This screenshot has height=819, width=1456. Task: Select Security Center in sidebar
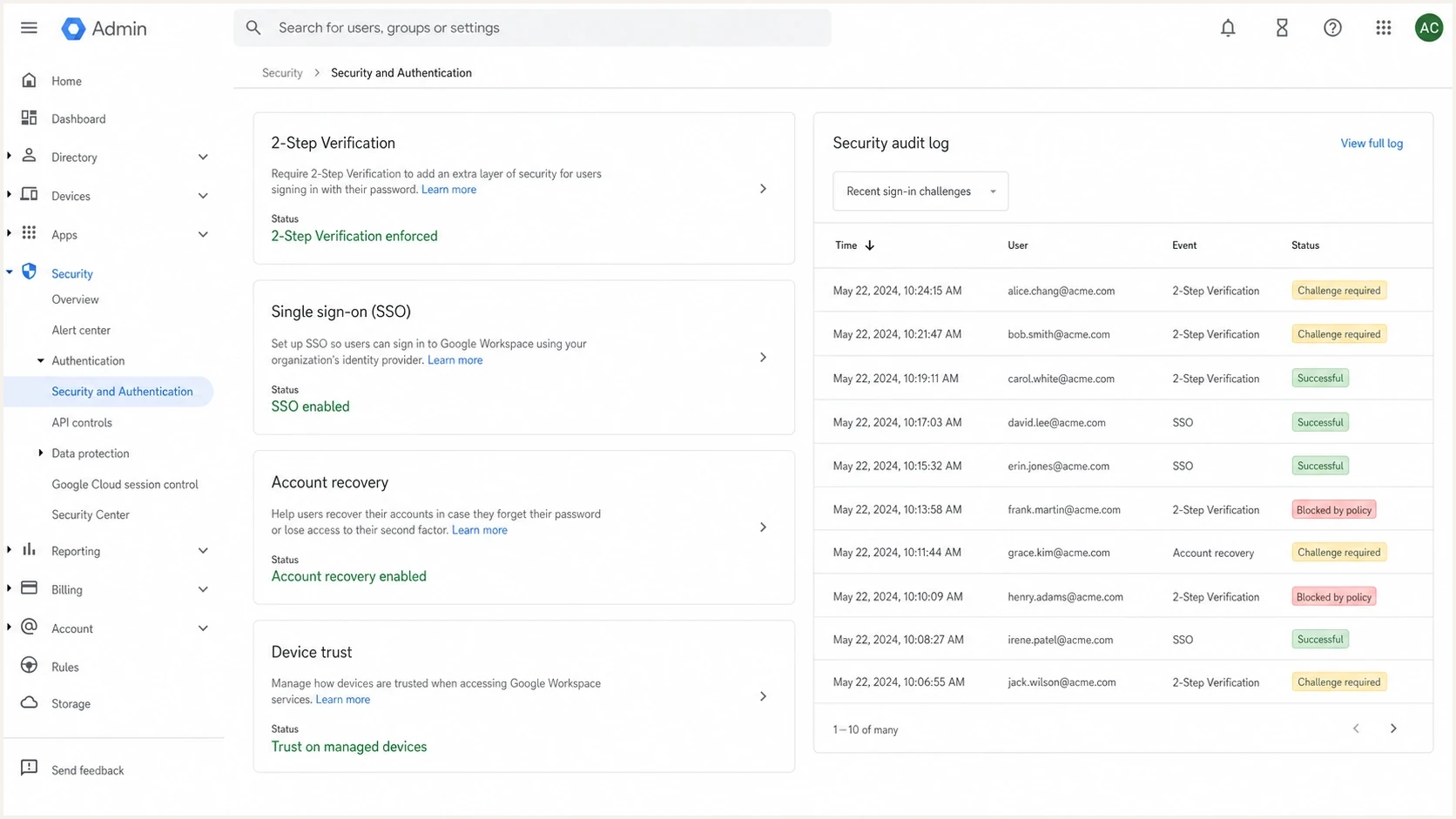tap(91, 514)
